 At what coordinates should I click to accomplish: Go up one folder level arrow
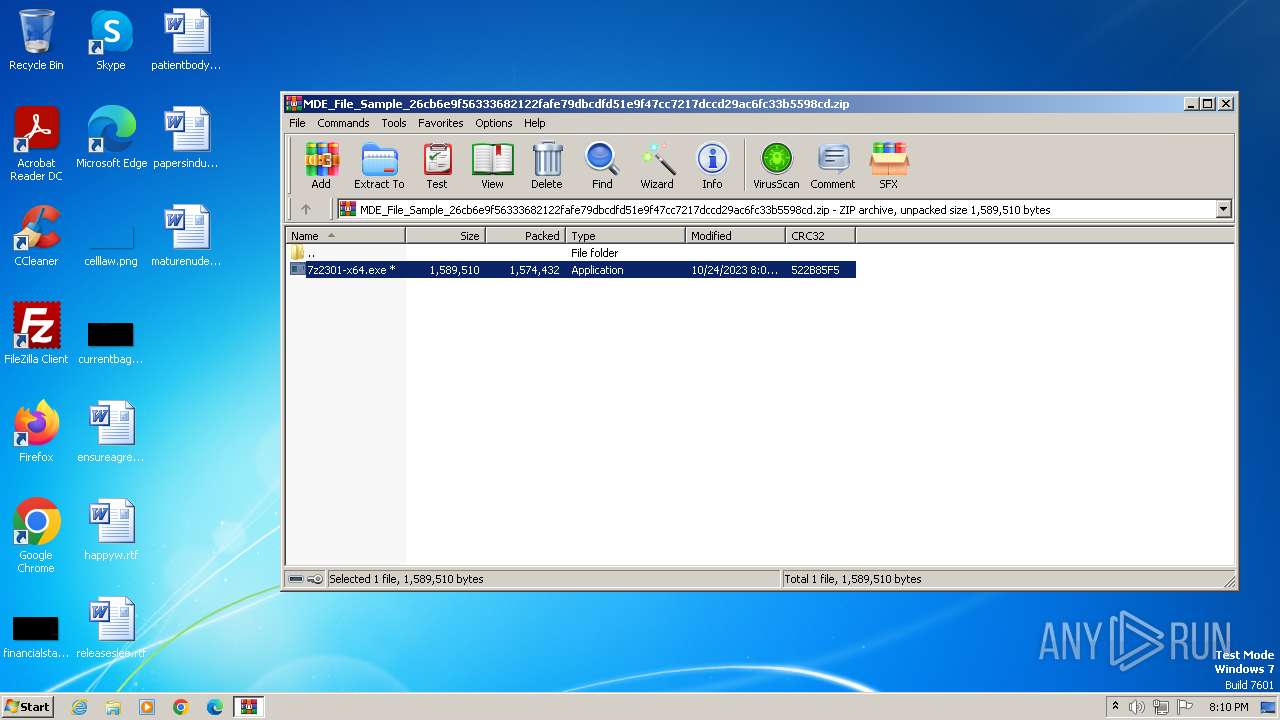(306, 209)
